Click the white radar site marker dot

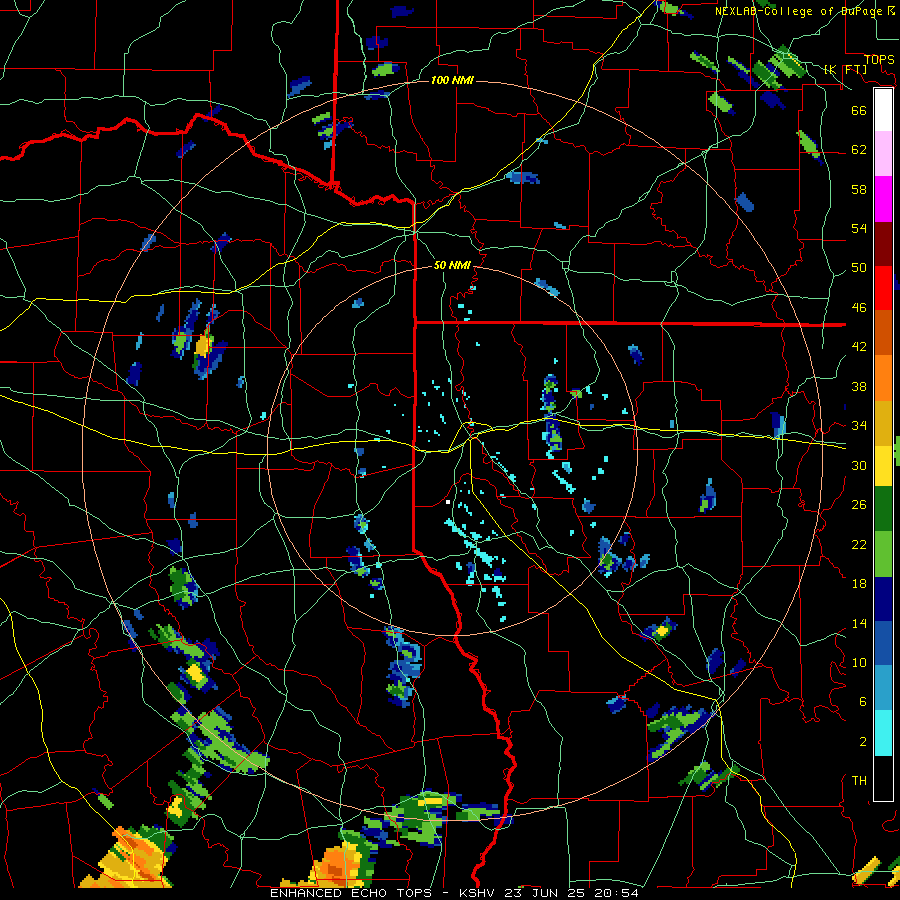[448, 502]
